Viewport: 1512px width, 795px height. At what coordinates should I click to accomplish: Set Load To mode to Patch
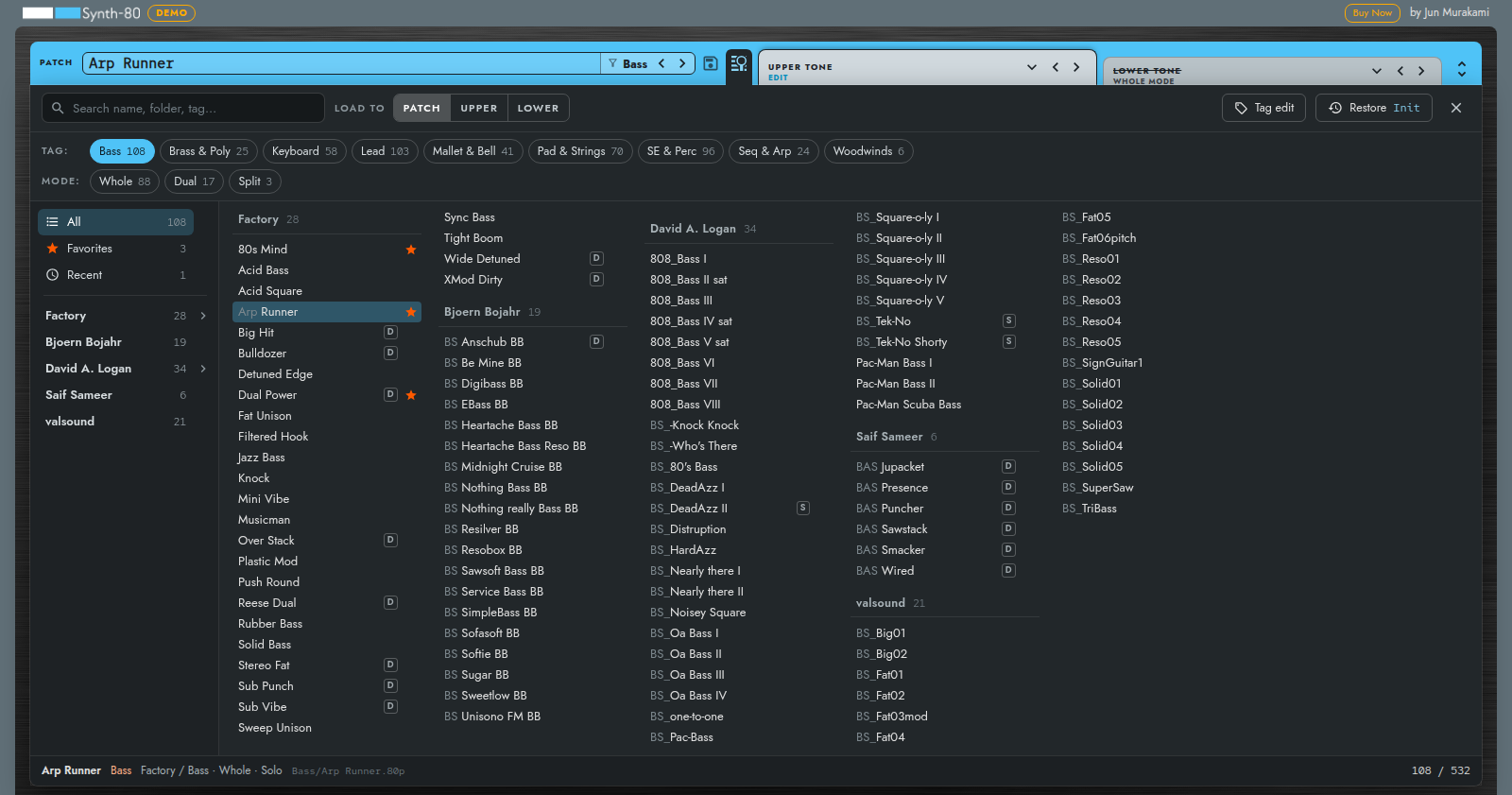(x=421, y=108)
